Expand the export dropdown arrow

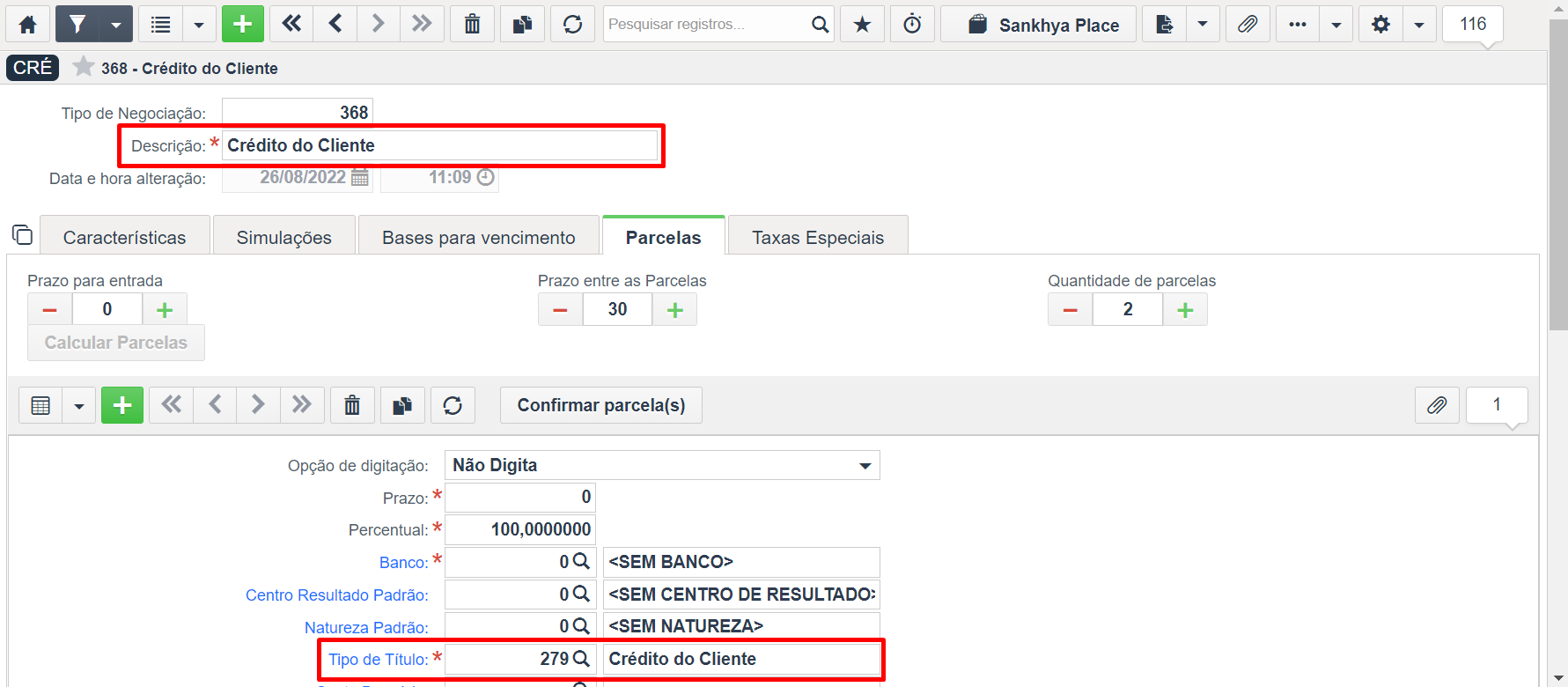pyautogui.click(x=1203, y=24)
